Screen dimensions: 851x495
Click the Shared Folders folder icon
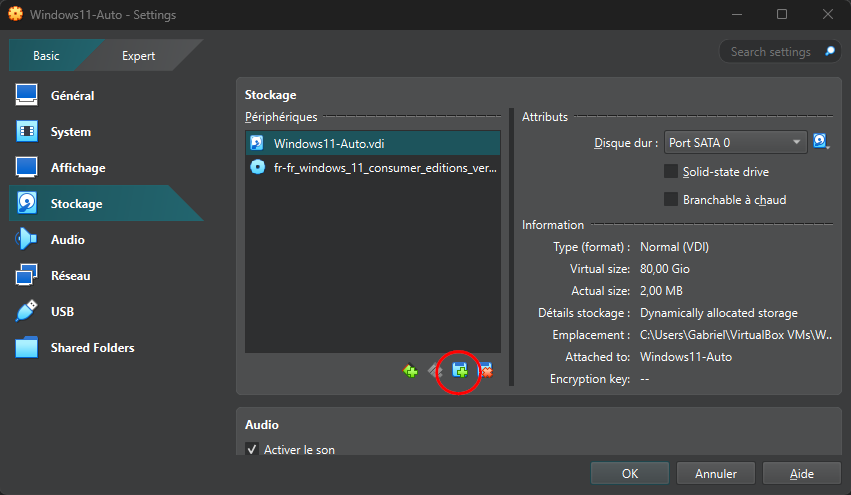click(27, 347)
